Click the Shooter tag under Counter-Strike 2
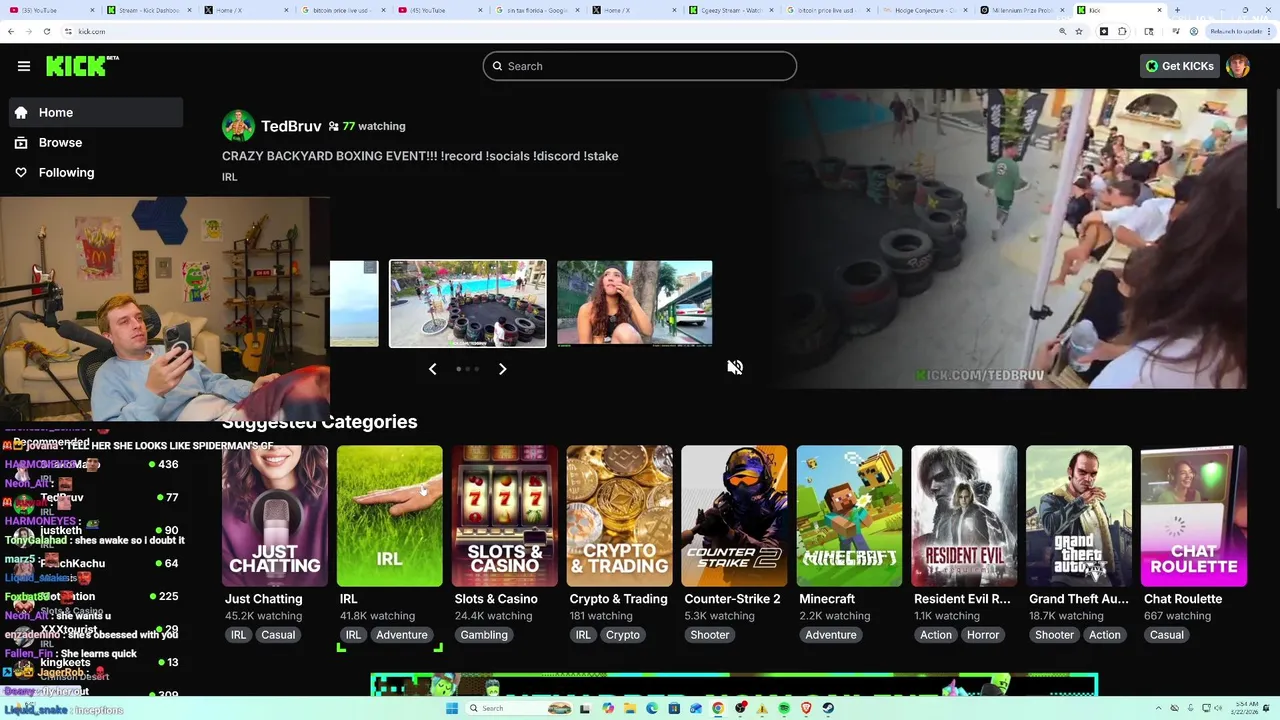 [x=710, y=635]
